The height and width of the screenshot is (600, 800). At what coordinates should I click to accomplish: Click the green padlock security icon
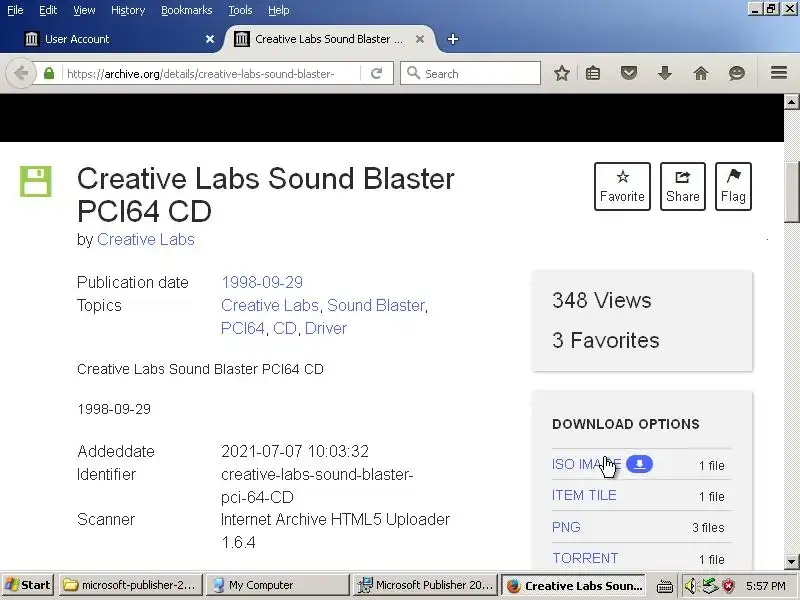click(49, 73)
